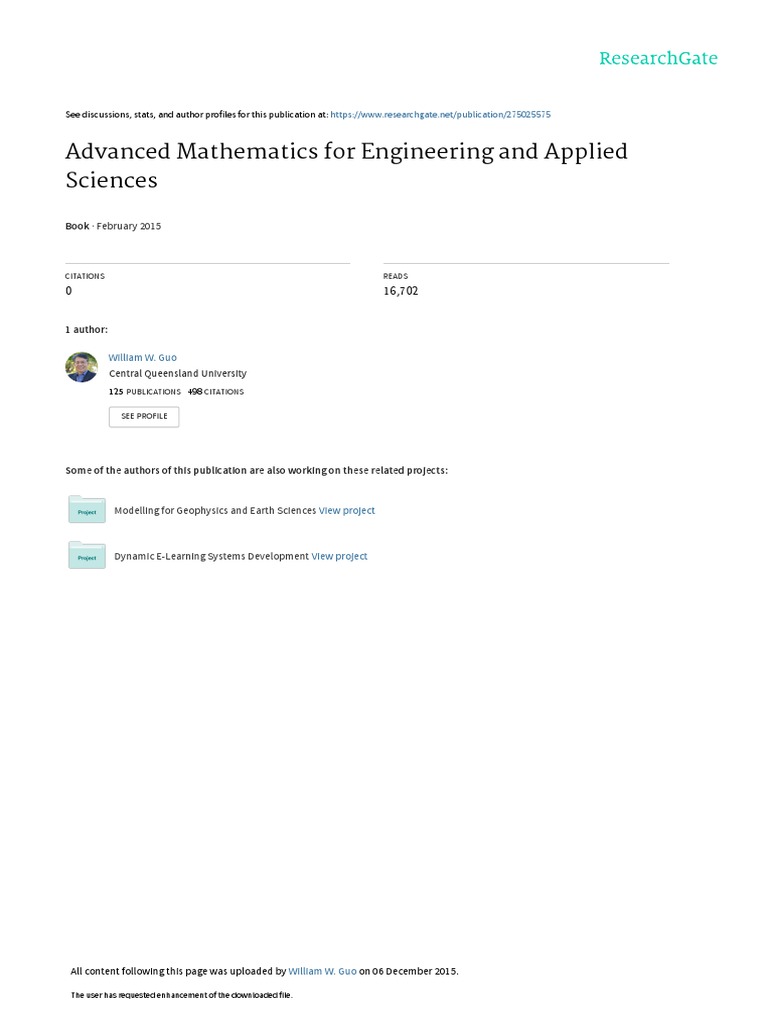768x1024 pixels.
Task: Click the citations count of 0
Action: click(69, 291)
